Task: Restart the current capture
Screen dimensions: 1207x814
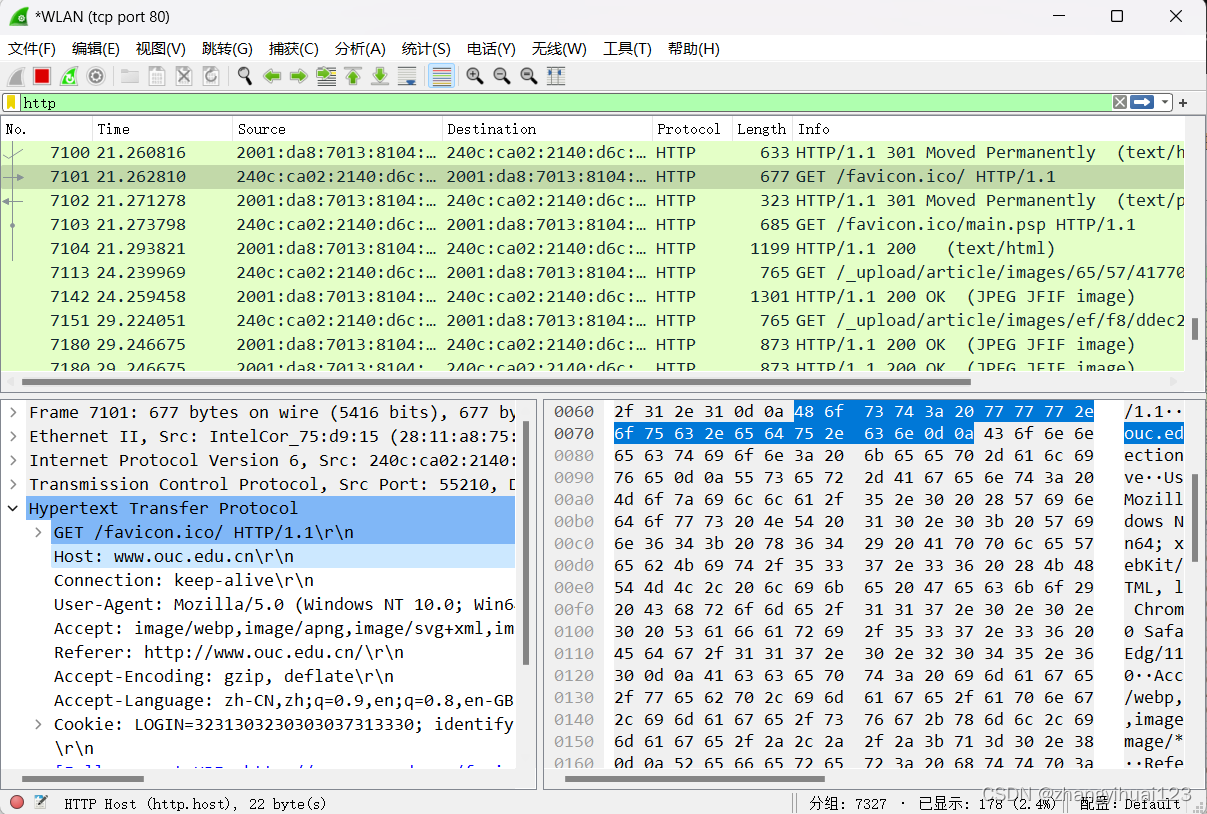Action: [x=68, y=76]
